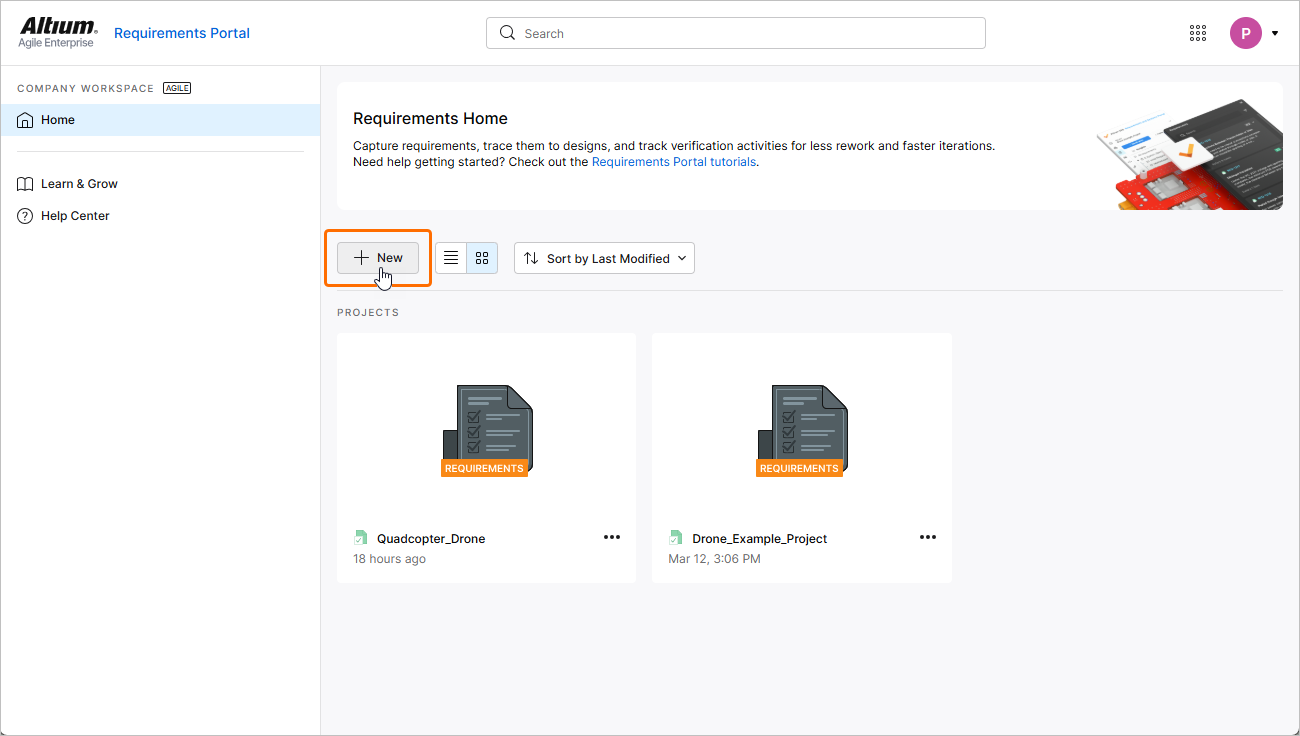1300x736 pixels.
Task: Click the Altium Agile Enterprise logo
Action: pyautogui.click(x=58, y=32)
